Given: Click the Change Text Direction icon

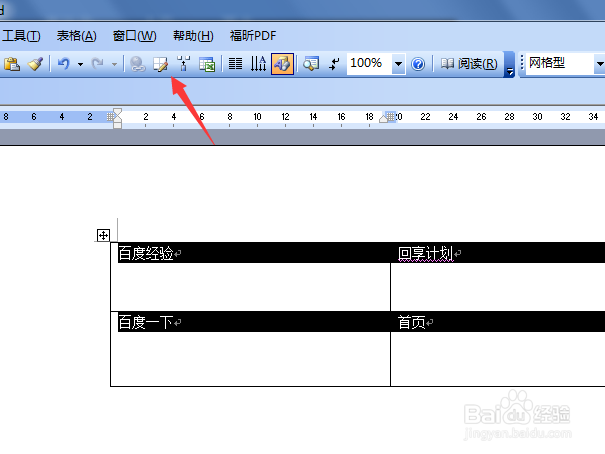Looking at the screenshot, I should point(258,64).
